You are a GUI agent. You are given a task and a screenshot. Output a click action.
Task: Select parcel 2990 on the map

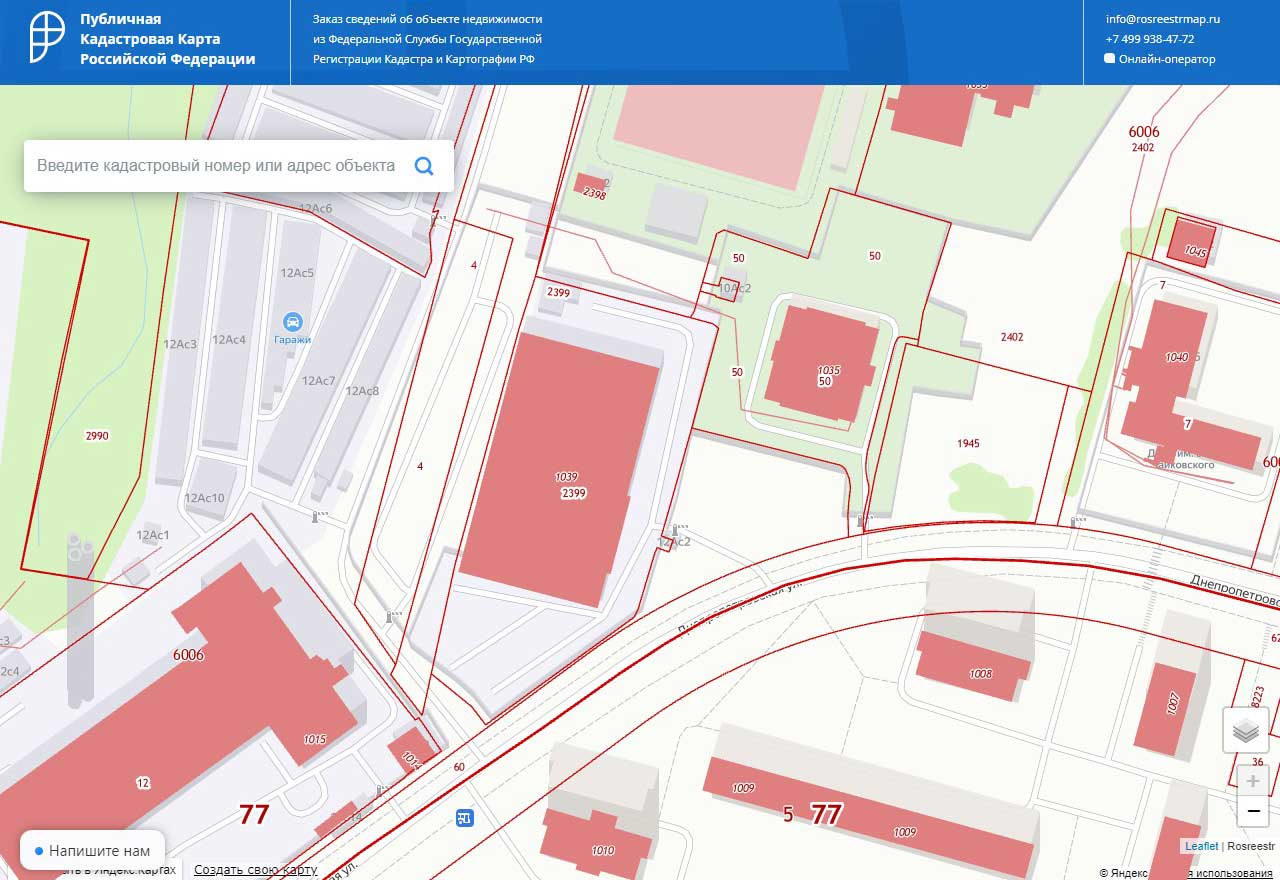click(x=96, y=436)
